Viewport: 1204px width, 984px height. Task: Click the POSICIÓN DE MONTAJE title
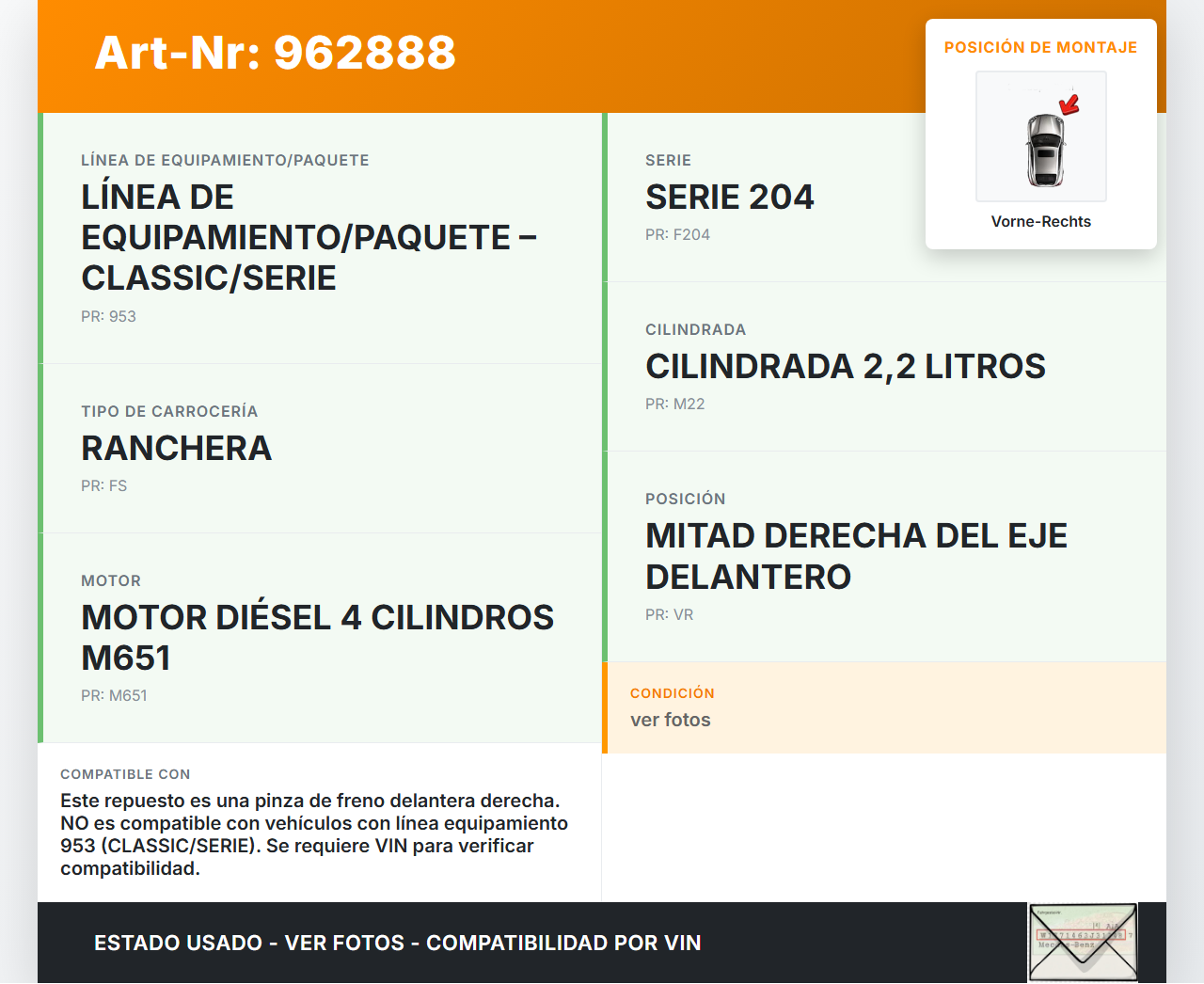tap(1040, 47)
